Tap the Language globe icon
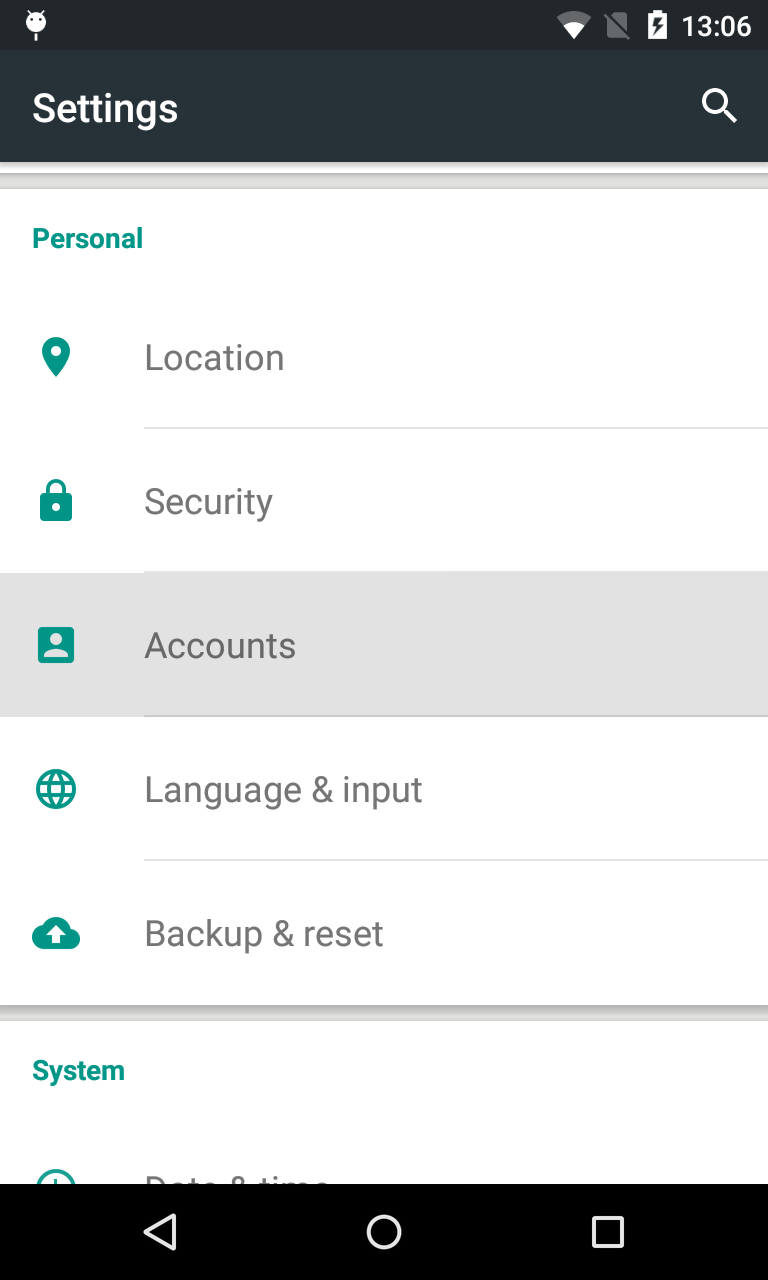768x1280 pixels. (x=56, y=789)
